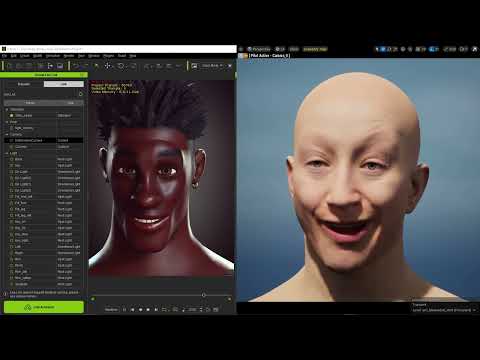Open the Perspective dropdown in Unreal viewport
The width and height of the screenshot is (480, 360).
pyautogui.click(x=259, y=49)
